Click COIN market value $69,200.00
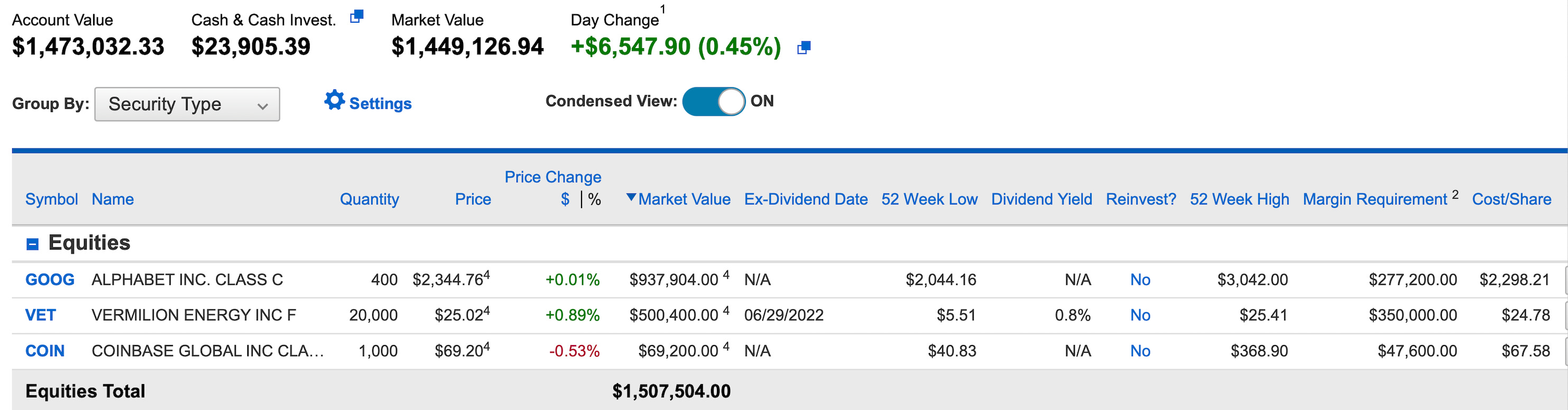Screen dimensions: 1568x410 [678, 351]
